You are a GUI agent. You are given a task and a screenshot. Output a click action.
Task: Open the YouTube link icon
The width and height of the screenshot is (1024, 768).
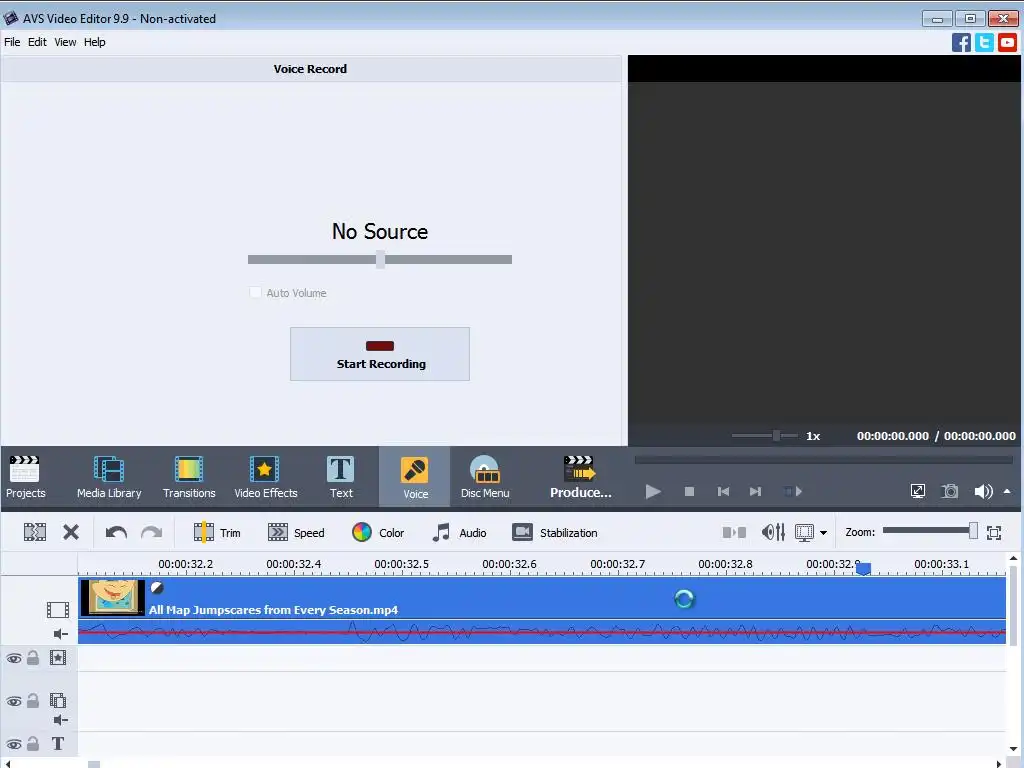tap(1007, 42)
